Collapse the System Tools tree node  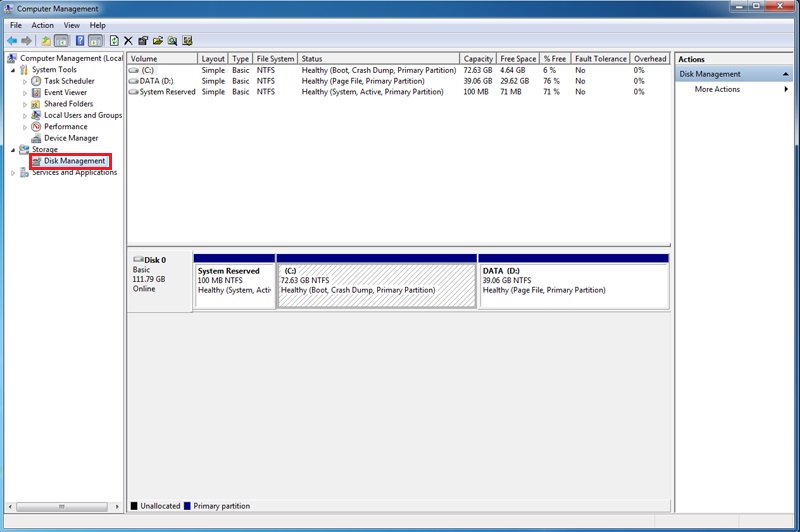click(13, 70)
